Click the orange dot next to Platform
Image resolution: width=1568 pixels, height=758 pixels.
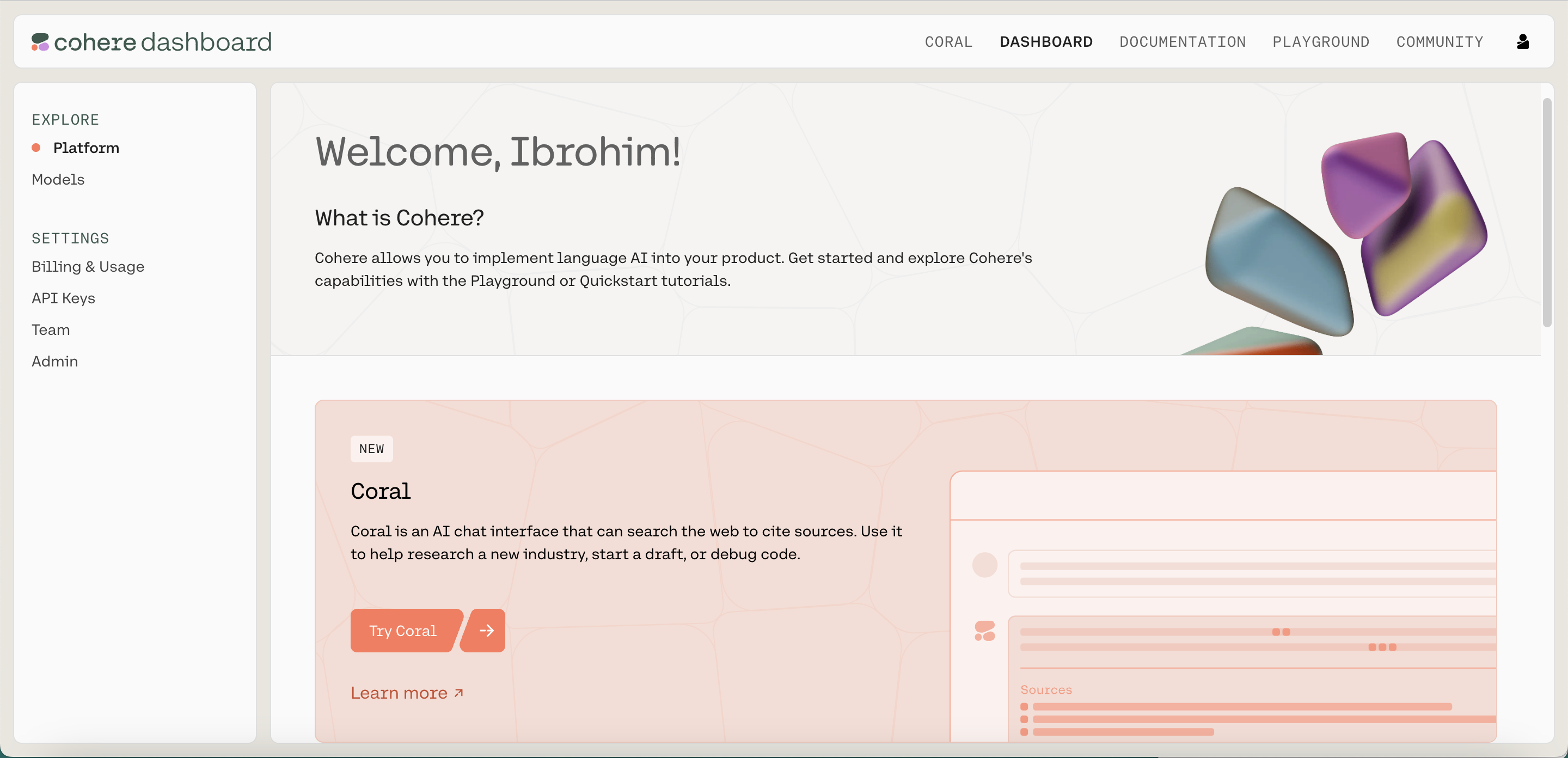pyautogui.click(x=36, y=148)
